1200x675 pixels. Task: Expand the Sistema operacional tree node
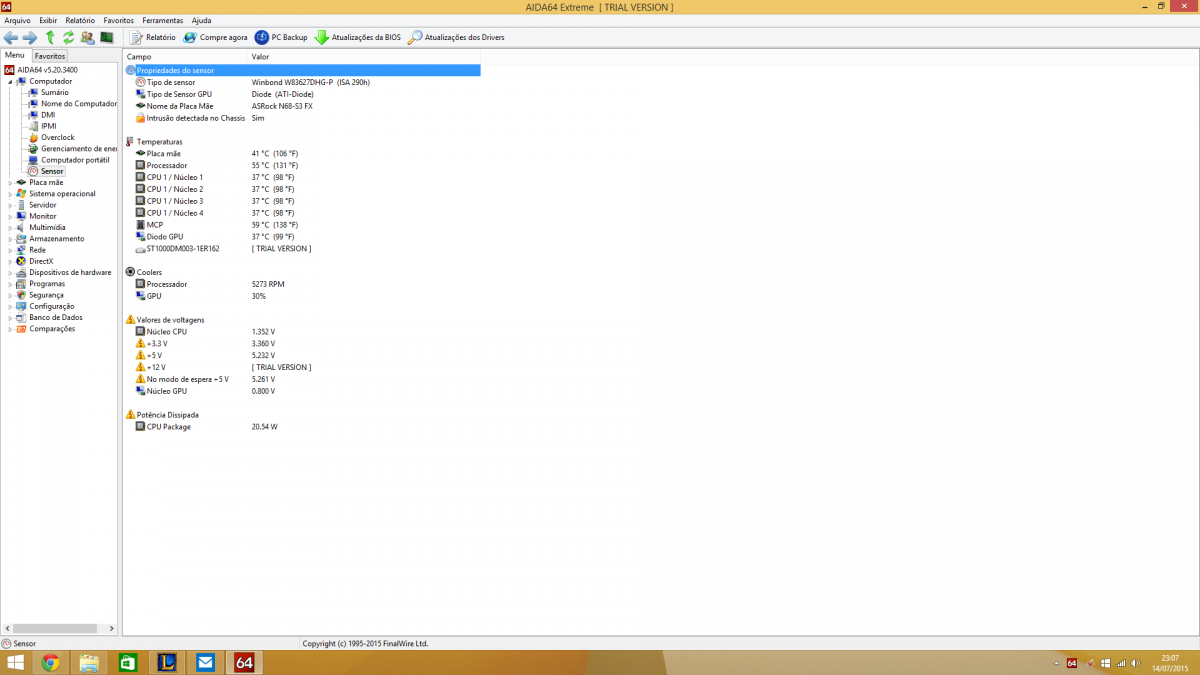pyautogui.click(x=10, y=194)
